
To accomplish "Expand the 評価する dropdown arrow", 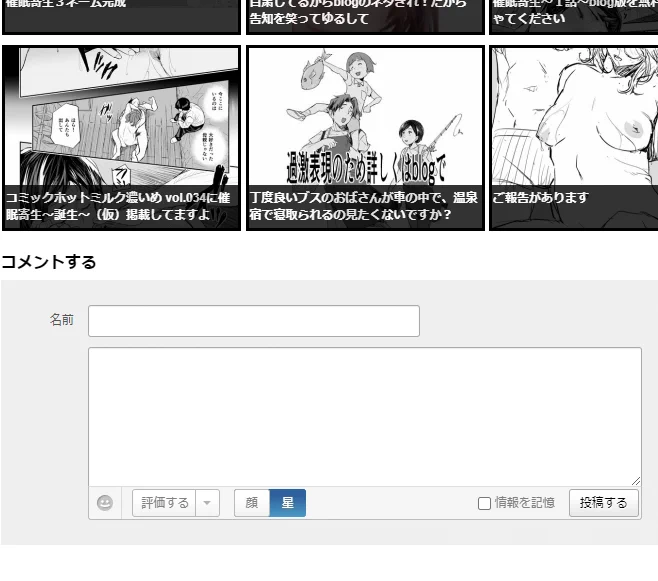I will [x=207, y=503].
